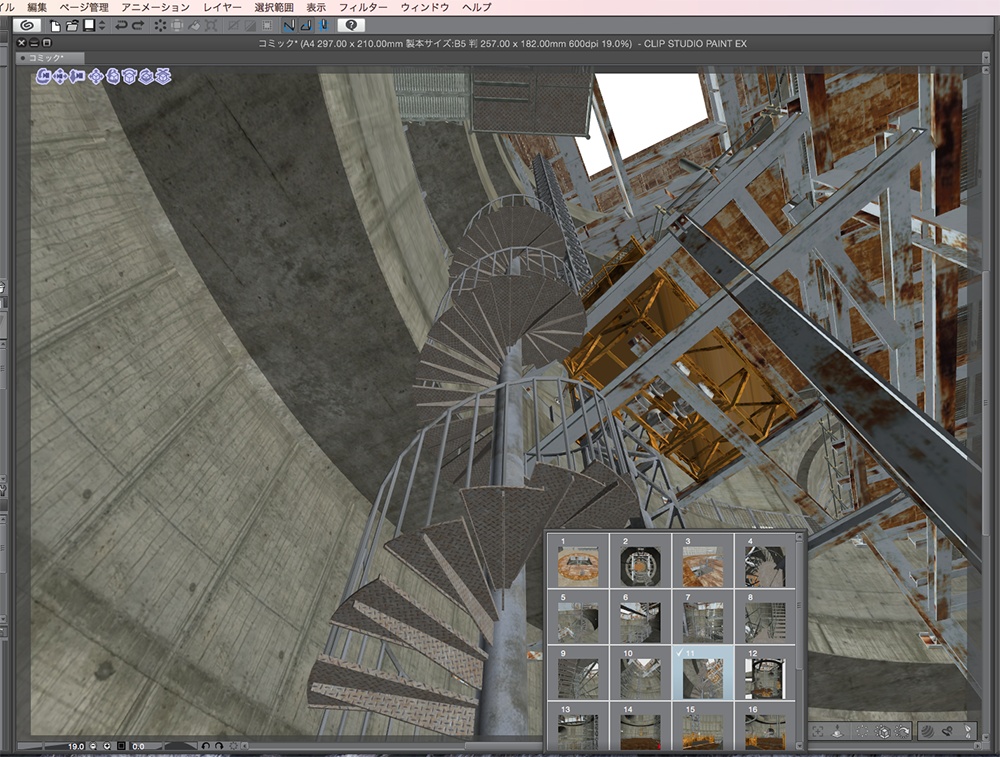Click the Rotate Camera manipulator icon

[x=44, y=76]
